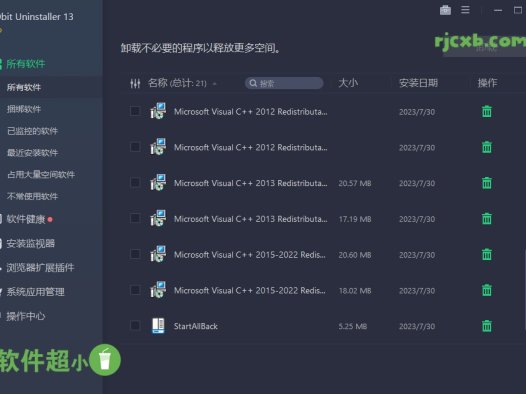Click the filter sliders icon beside 名称
526x394 pixels.
click(x=135, y=83)
